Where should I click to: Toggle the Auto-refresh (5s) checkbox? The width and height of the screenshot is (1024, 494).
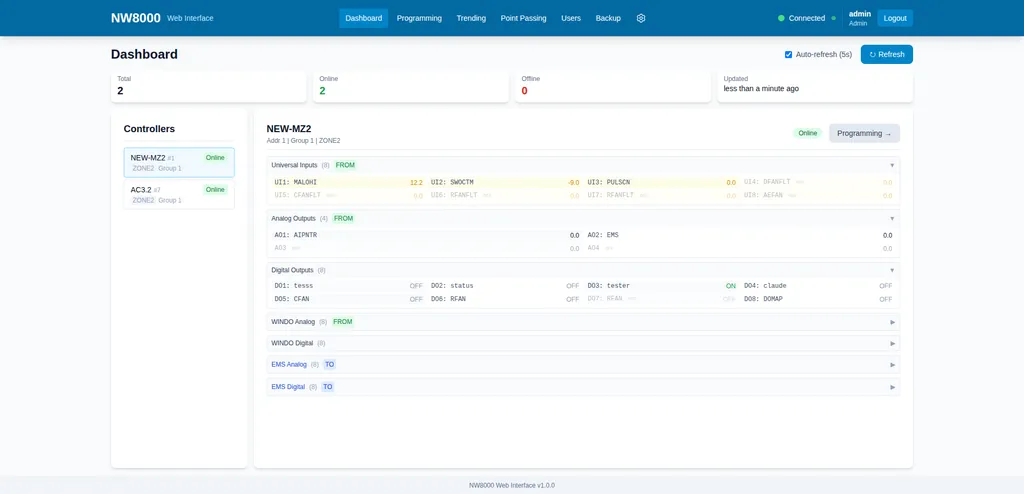point(788,55)
